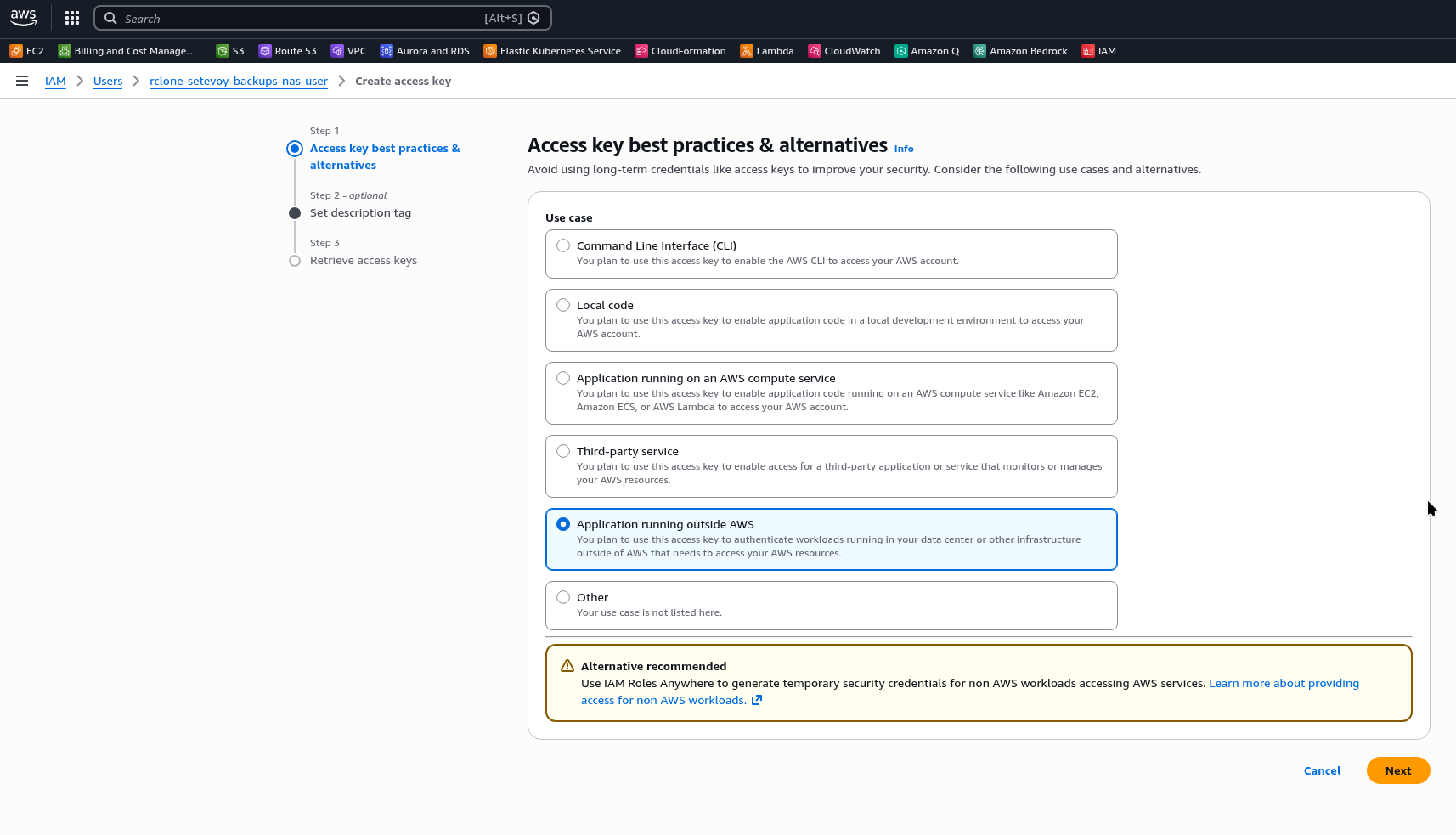
Task: Open CloudWatch from the favorites bar
Action: [x=844, y=51]
